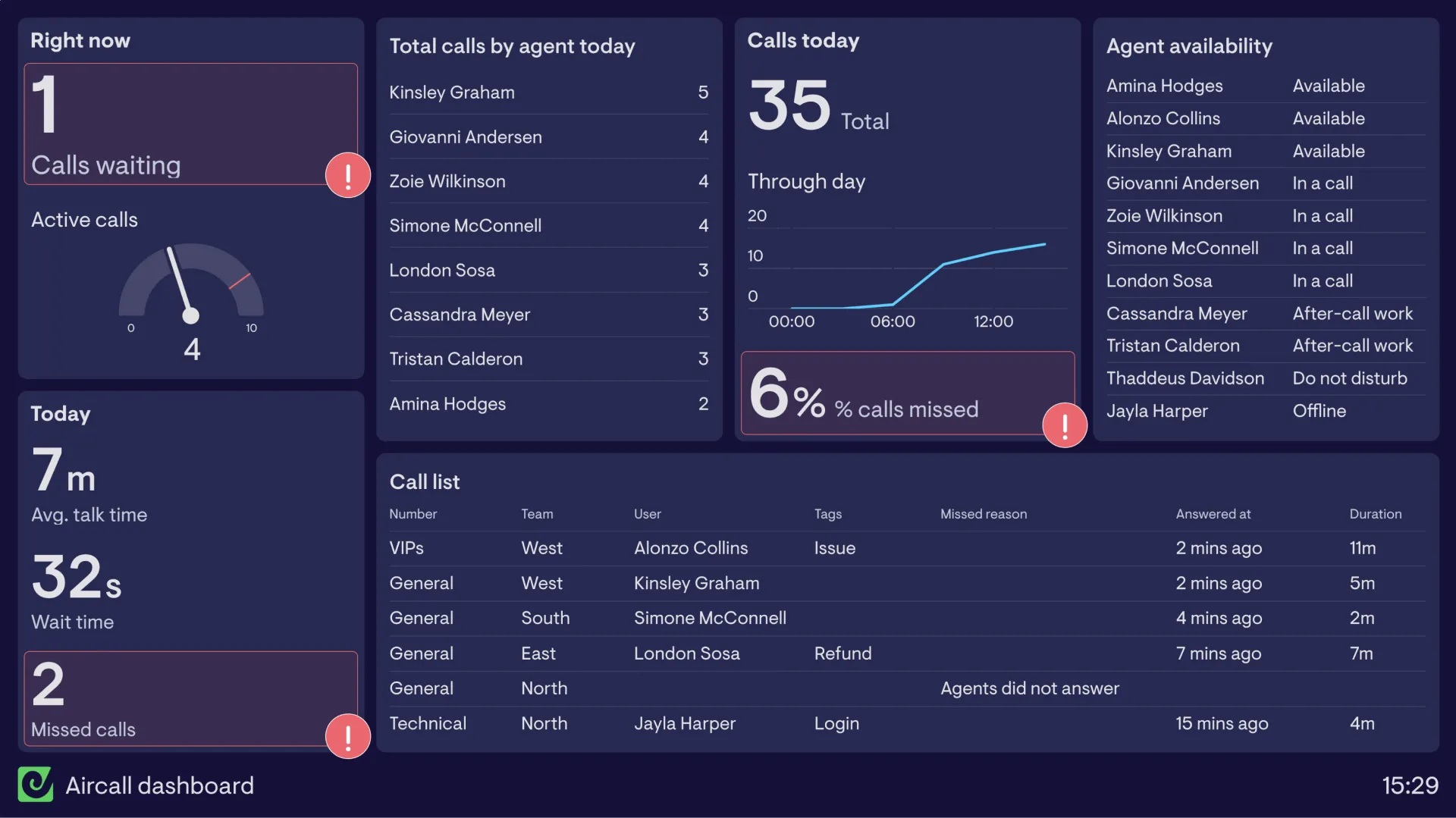Click the 15:29 clock display
Viewport: 1456px width, 818px height.
click(1409, 785)
